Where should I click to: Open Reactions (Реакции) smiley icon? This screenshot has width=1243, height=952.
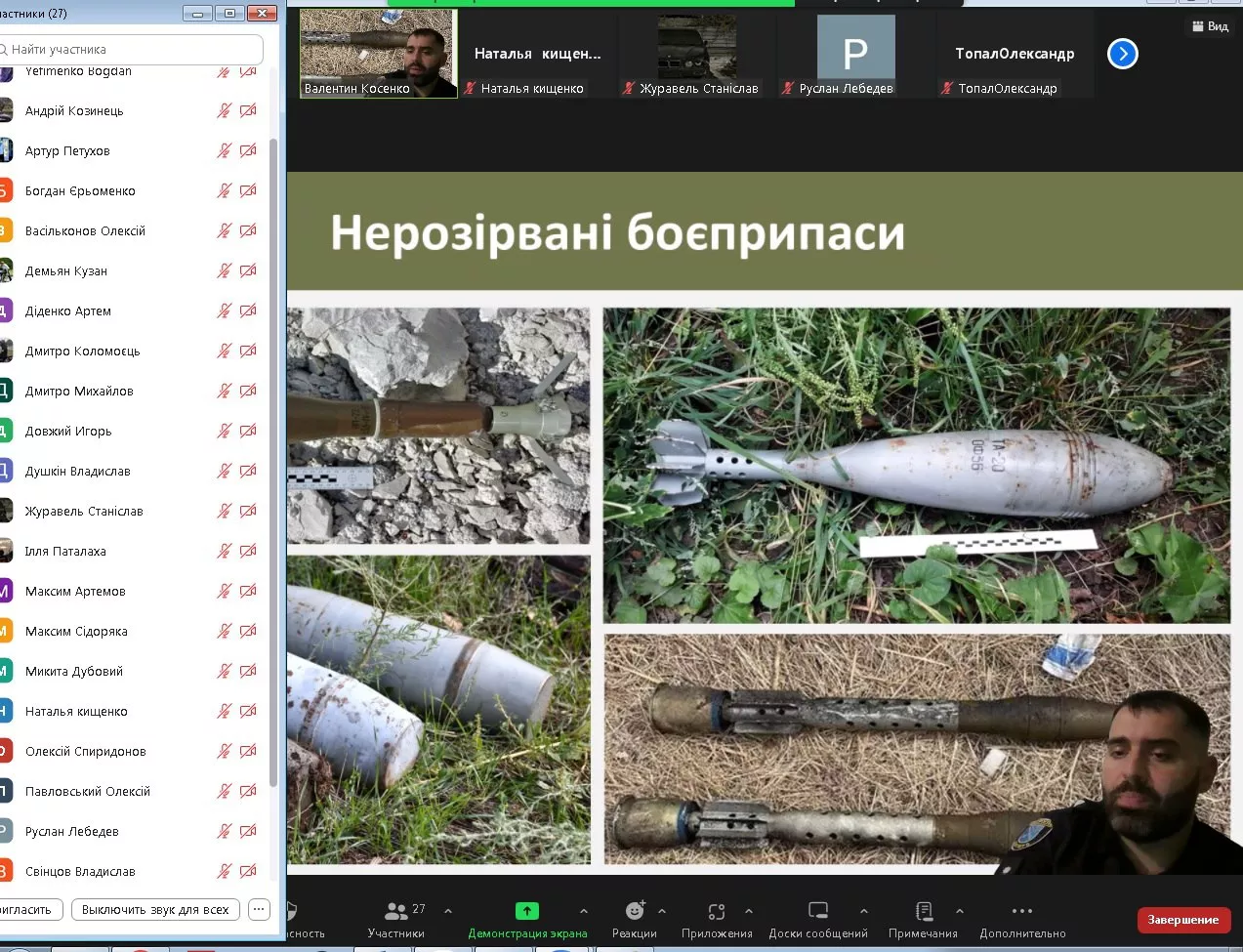point(635,911)
